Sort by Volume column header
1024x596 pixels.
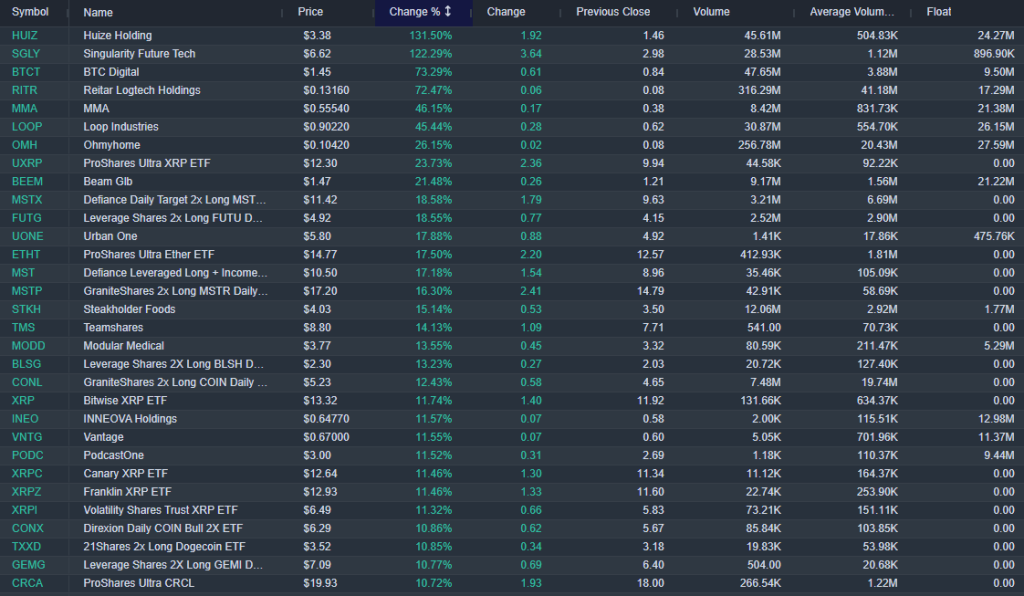pos(711,12)
